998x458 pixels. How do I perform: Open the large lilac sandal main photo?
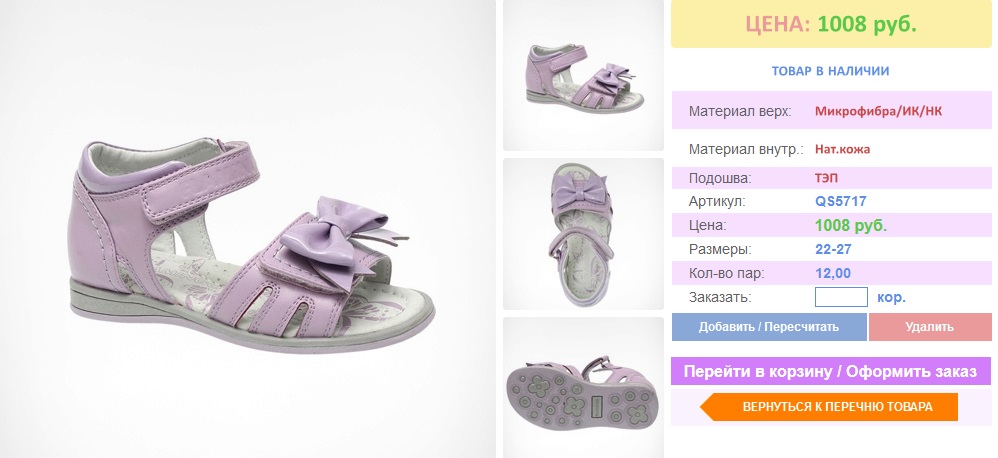coord(248,229)
